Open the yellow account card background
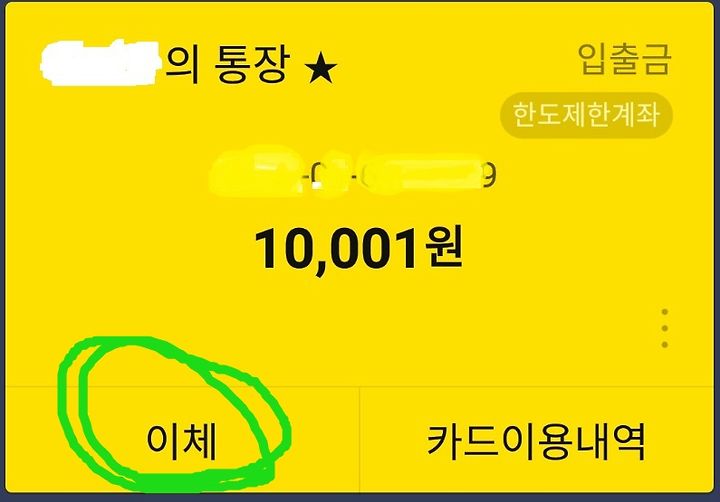This screenshot has height=502, width=720. point(360,248)
